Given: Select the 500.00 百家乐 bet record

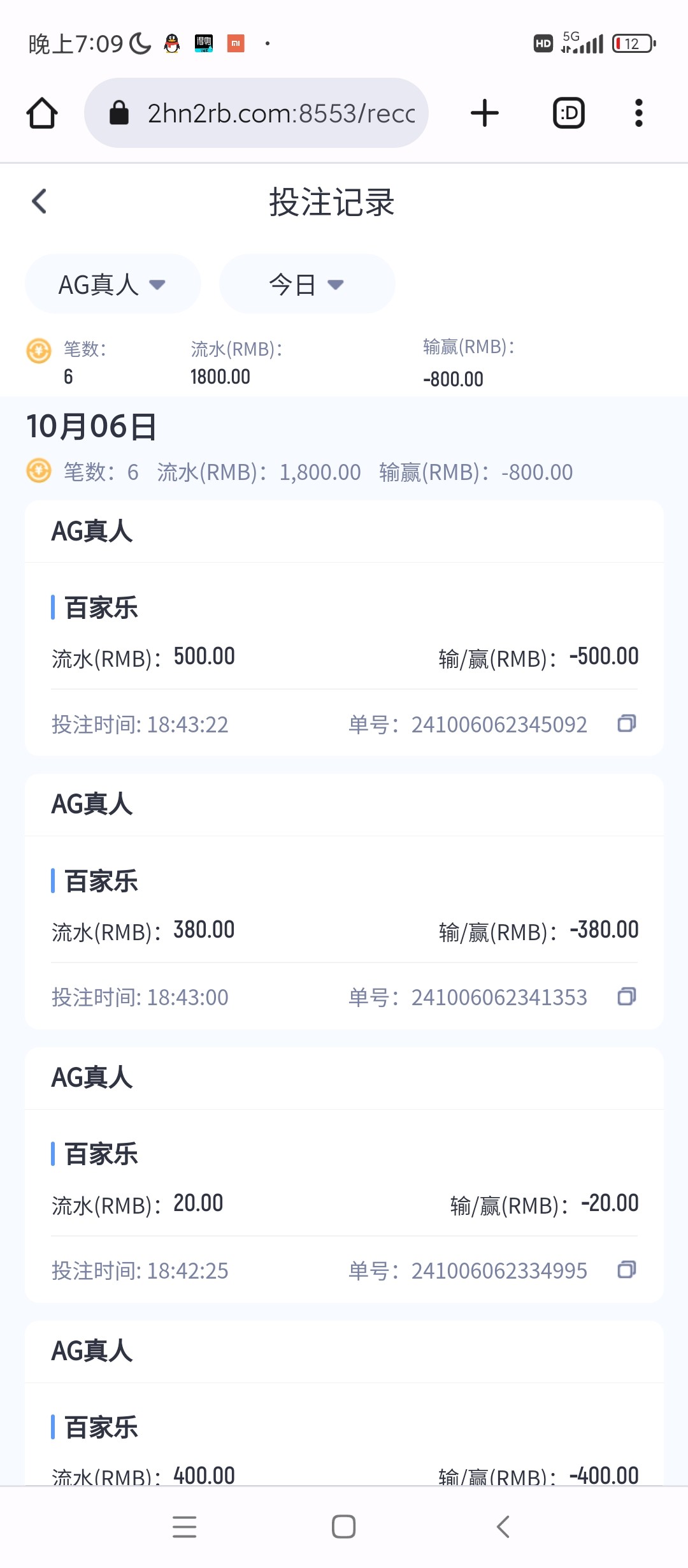Looking at the screenshot, I should 344,658.
